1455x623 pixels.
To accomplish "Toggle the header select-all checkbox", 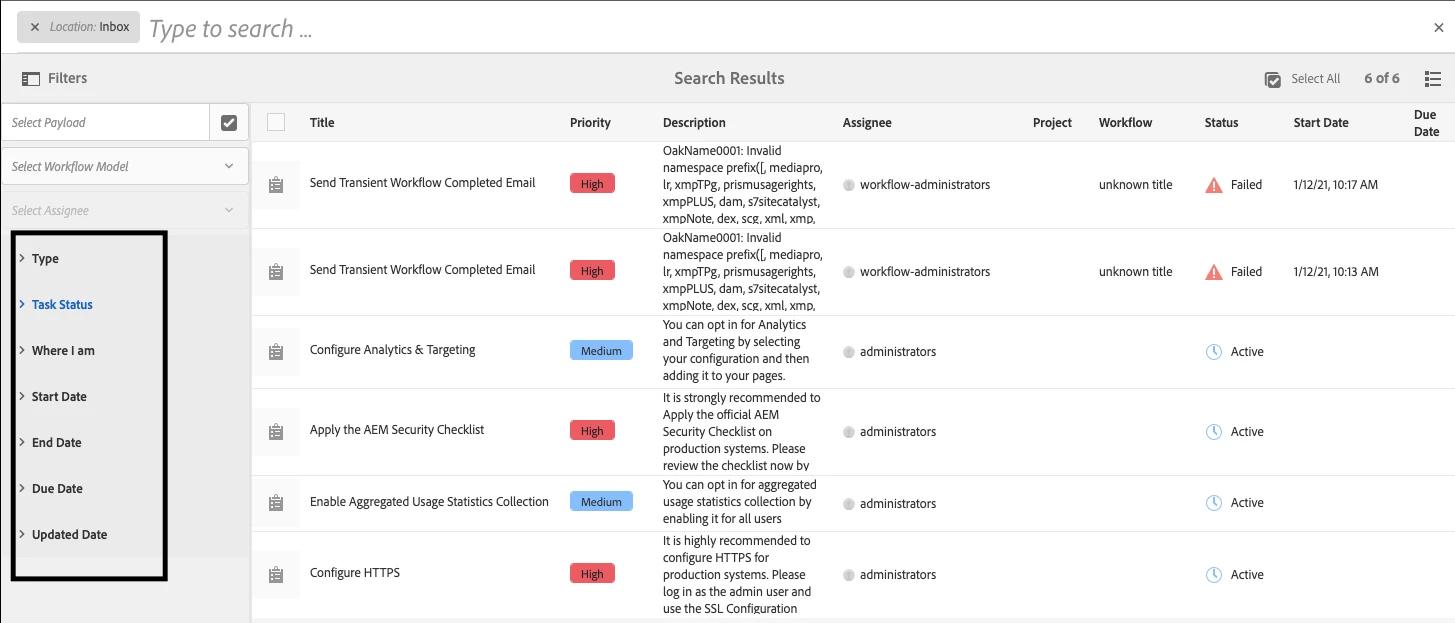I will (276, 122).
